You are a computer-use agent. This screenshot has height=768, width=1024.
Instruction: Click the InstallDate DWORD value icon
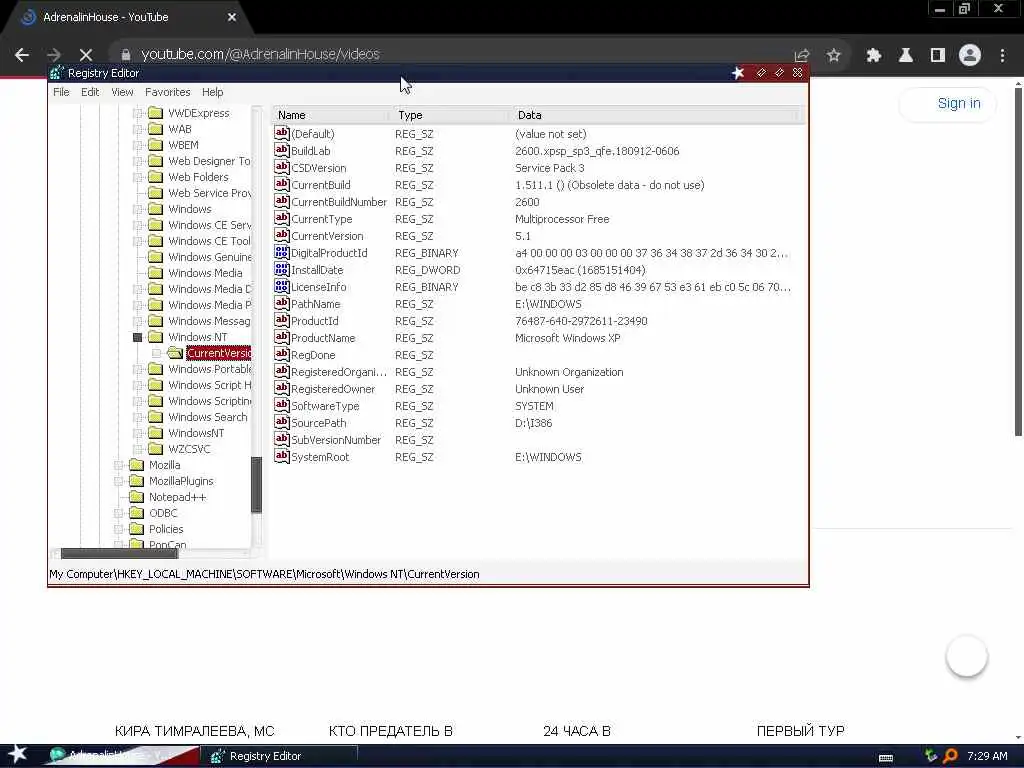pos(281,269)
